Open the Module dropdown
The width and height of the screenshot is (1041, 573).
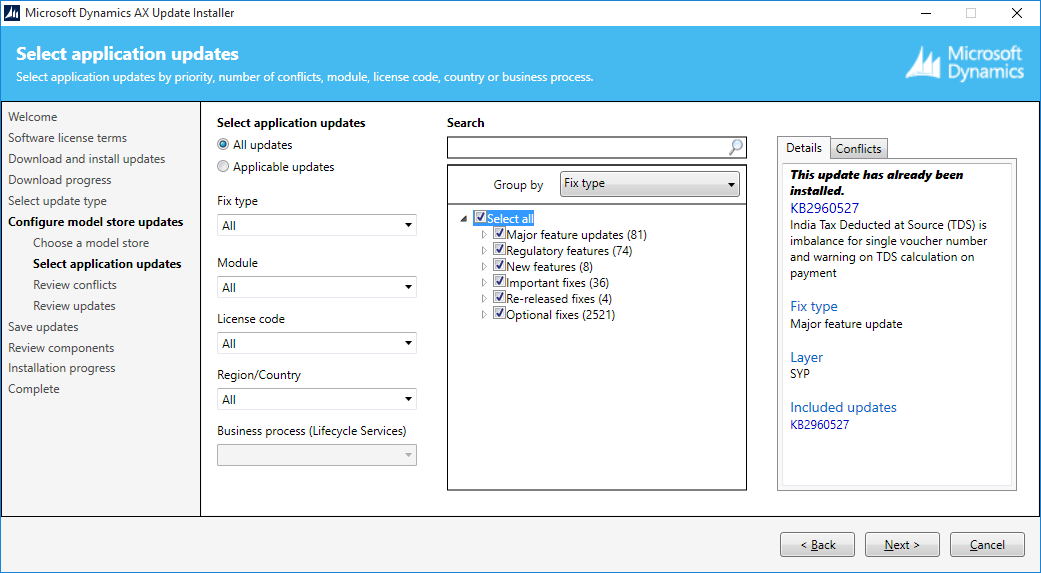click(317, 287)
